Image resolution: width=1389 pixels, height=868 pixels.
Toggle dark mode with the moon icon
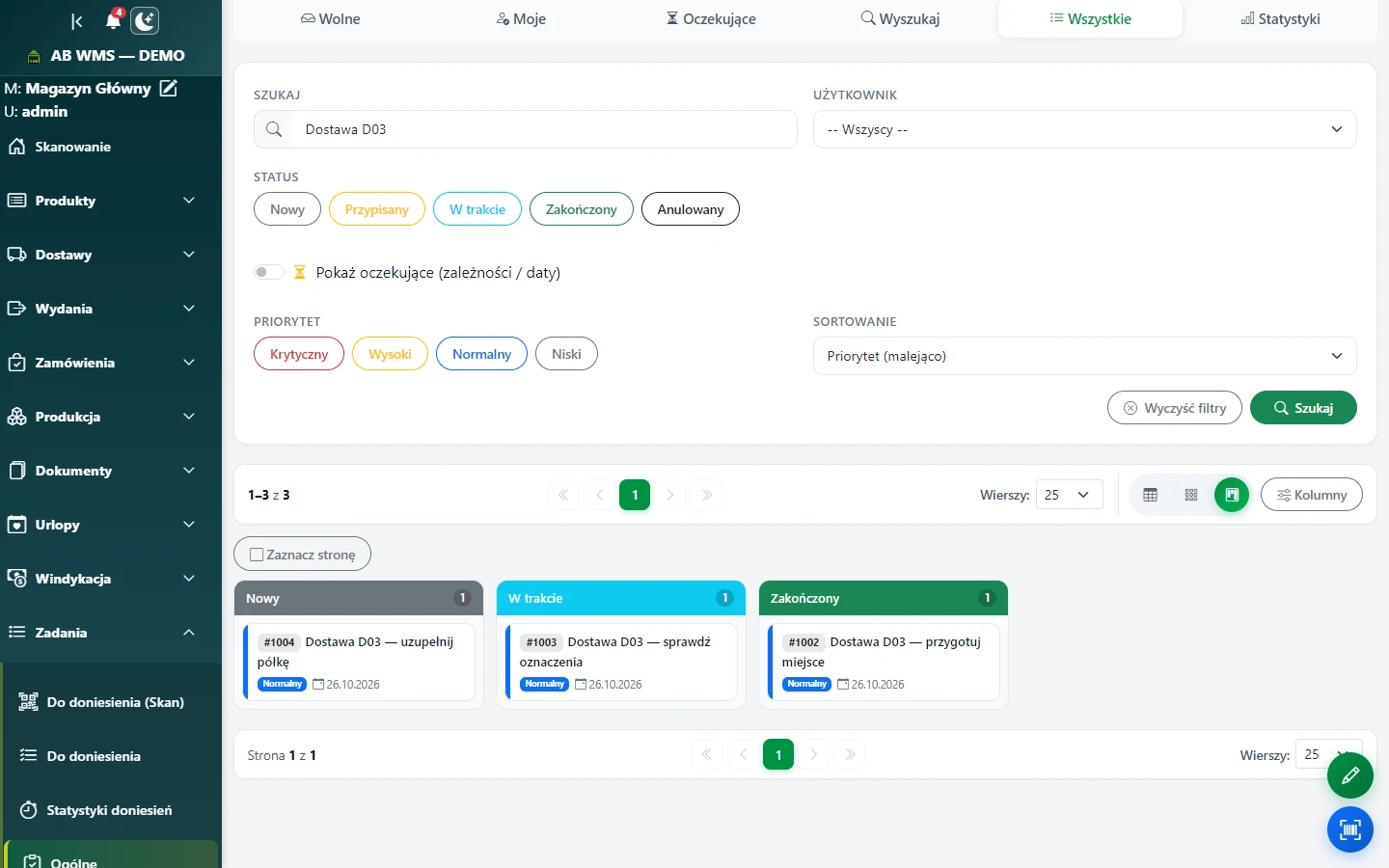[145, 21]
